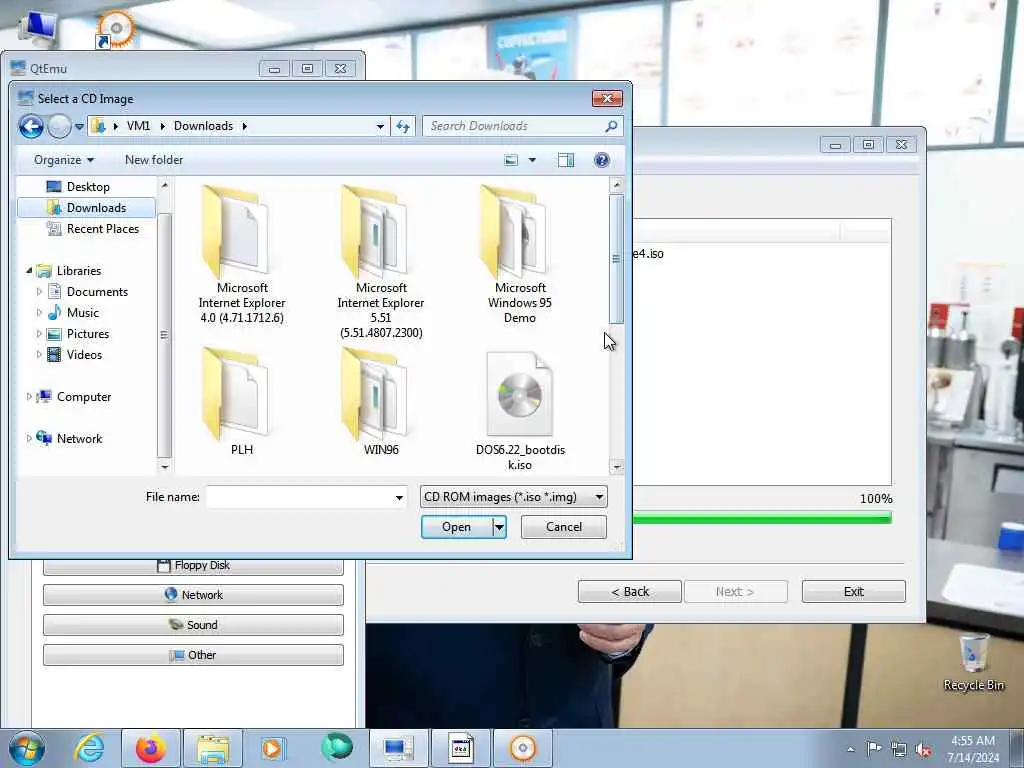Open the Other section in QtEmu
Viewport: 1024px width, 768px height.
193,655
